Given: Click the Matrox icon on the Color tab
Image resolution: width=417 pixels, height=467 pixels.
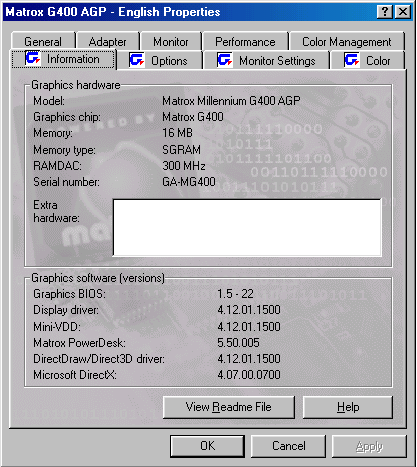Looking at the screenshot, I should pos(352,60).
